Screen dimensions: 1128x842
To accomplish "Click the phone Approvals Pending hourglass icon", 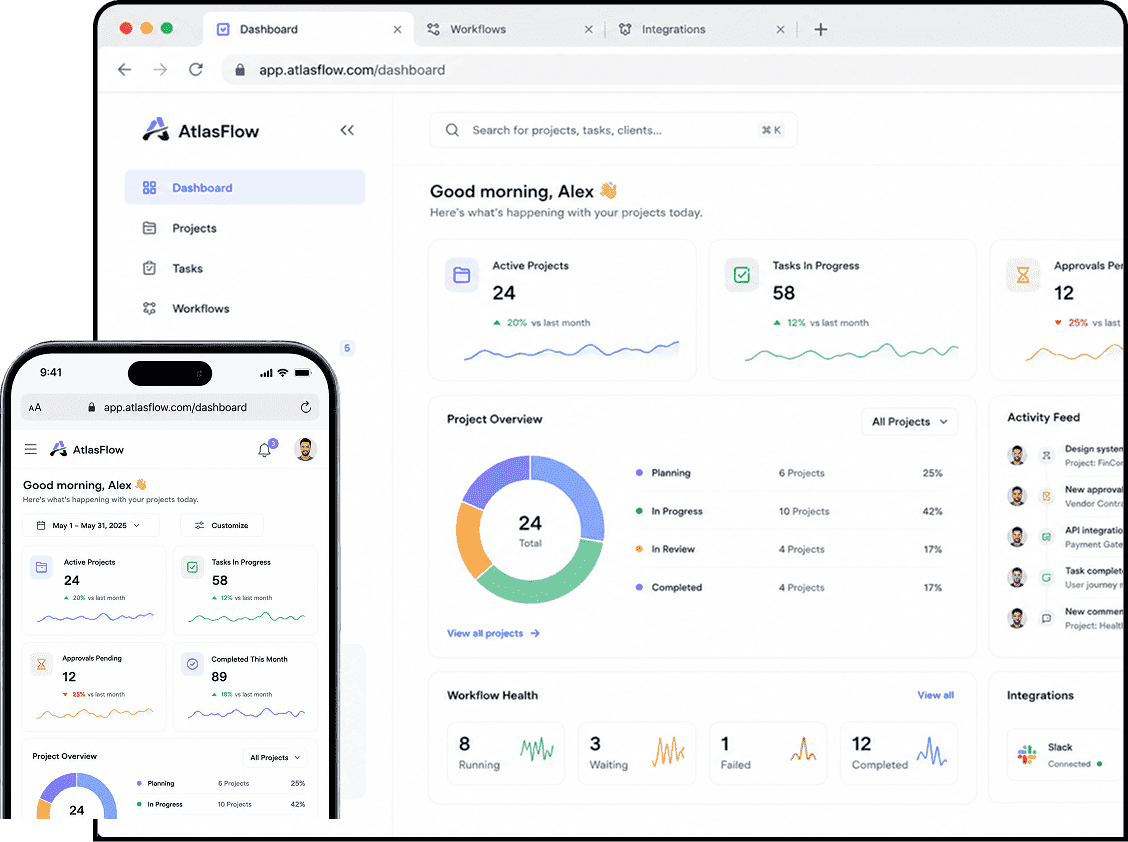I will (x=42, y=664).
